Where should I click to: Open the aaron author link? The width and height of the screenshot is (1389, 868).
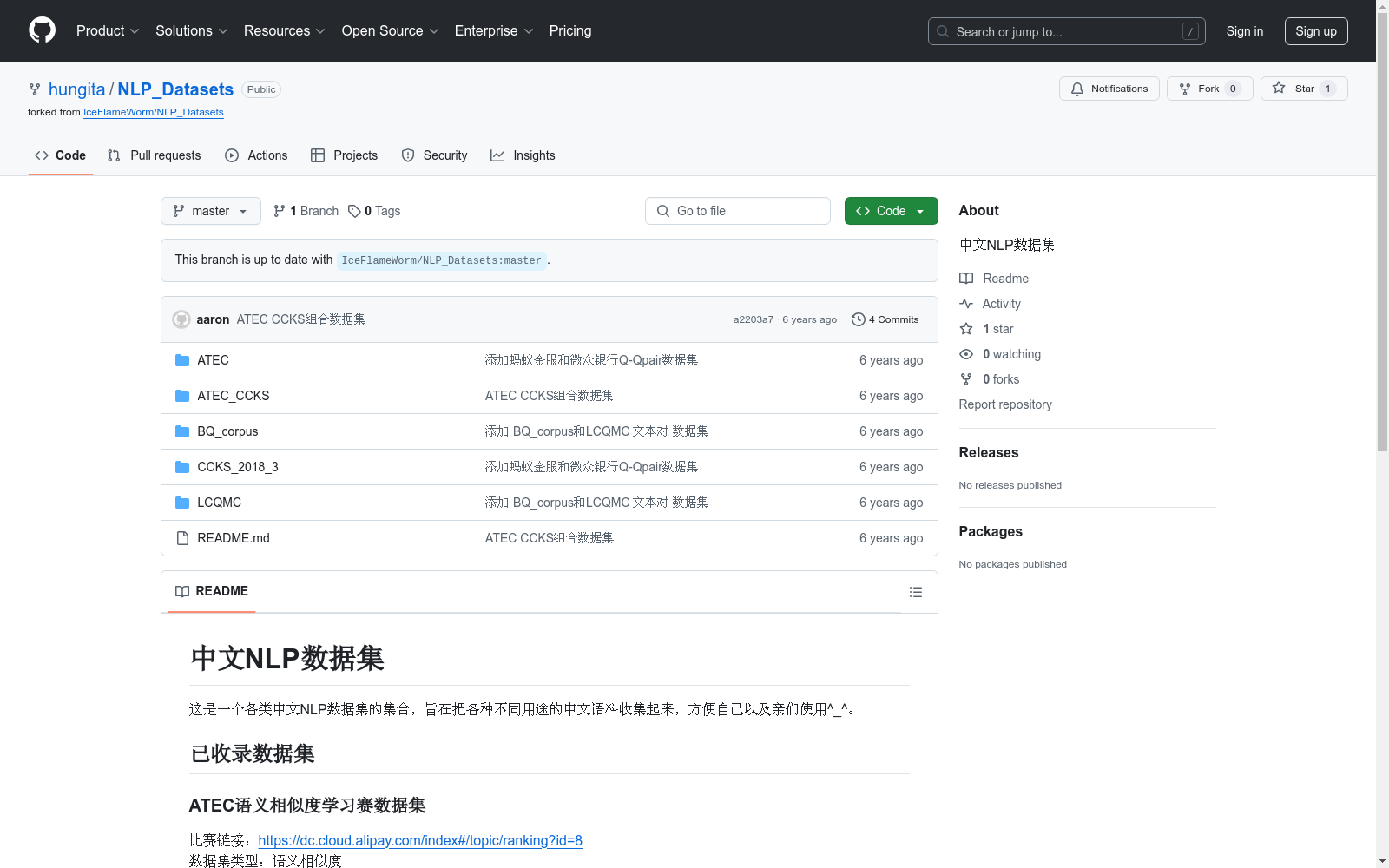pyautogui.click(x=213, y=319)
